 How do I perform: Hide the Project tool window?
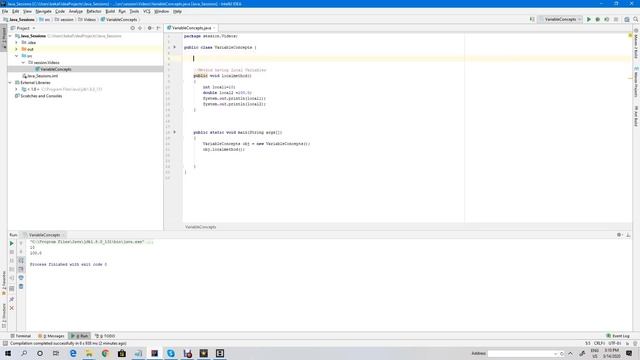[x=158, y=28]
